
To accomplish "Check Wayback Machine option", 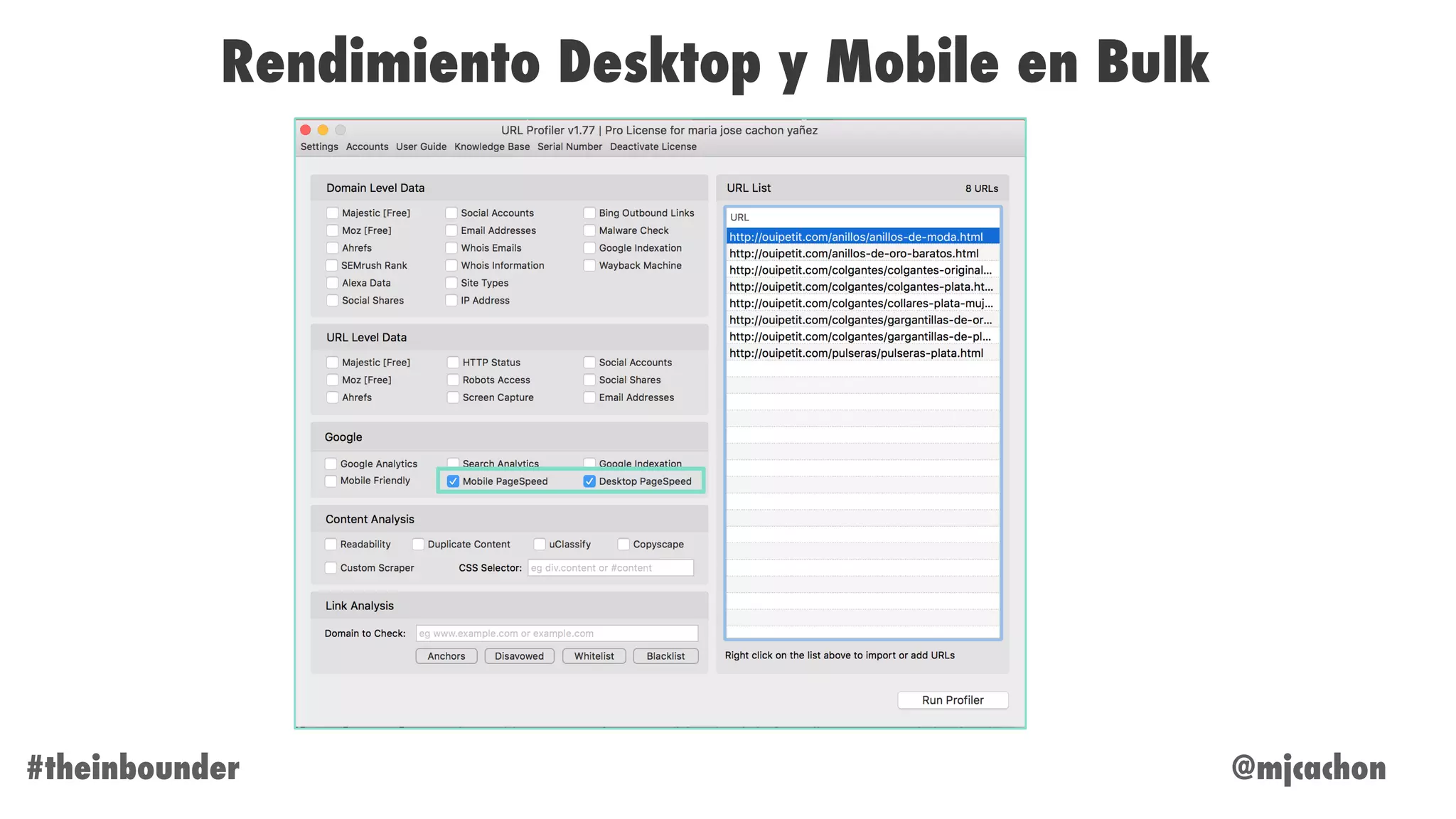I will coord(589,265).
